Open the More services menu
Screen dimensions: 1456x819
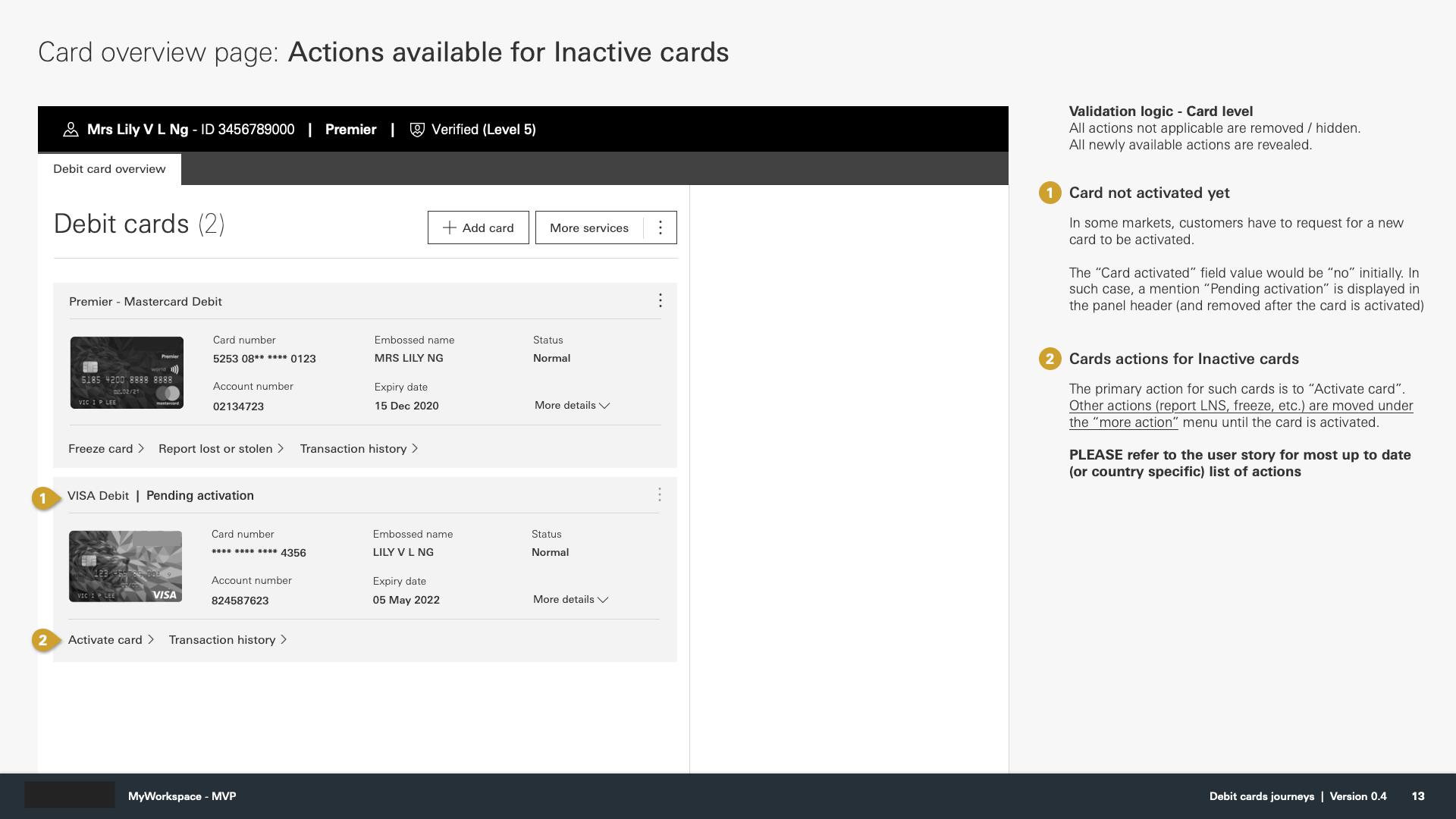click(589, 227)
